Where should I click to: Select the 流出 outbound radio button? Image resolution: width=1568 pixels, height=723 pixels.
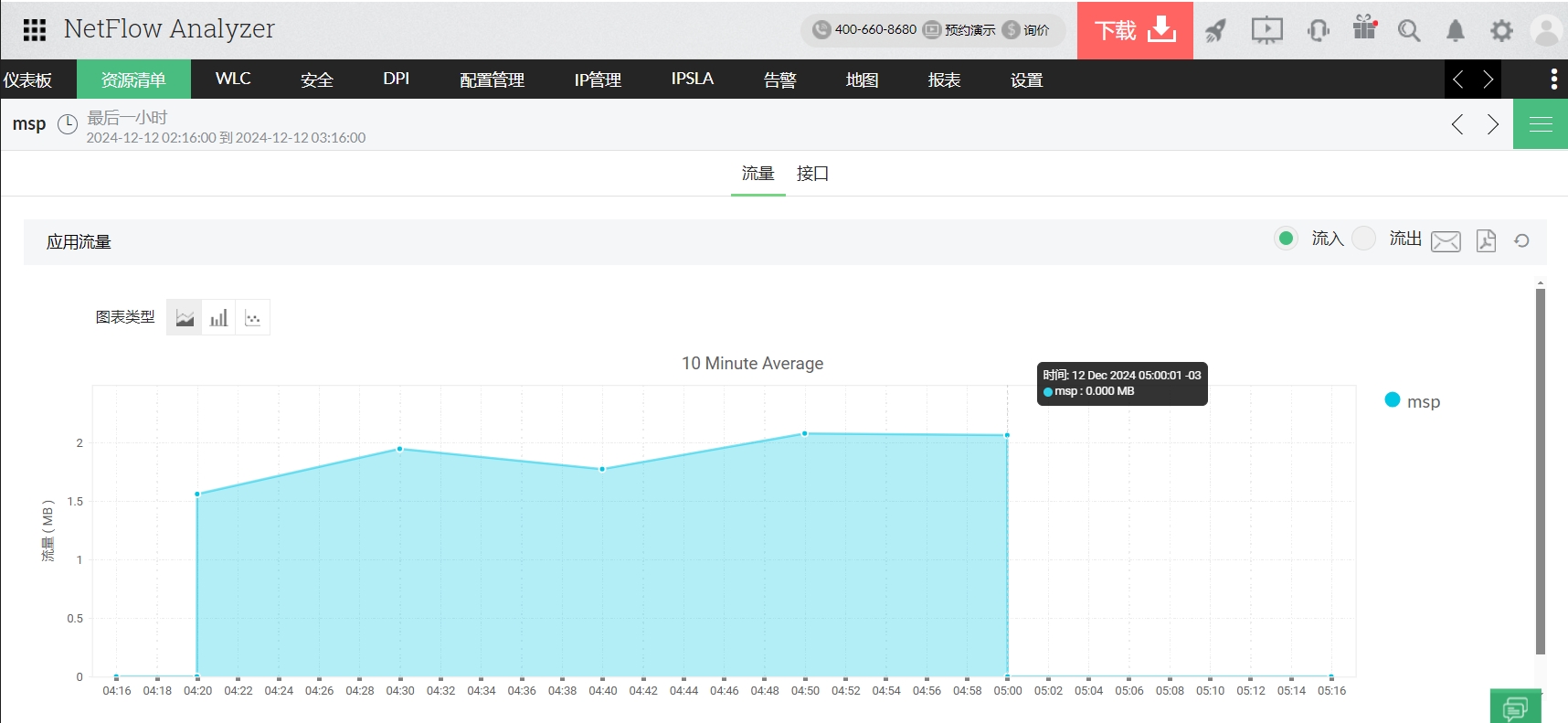(1363, 239)
